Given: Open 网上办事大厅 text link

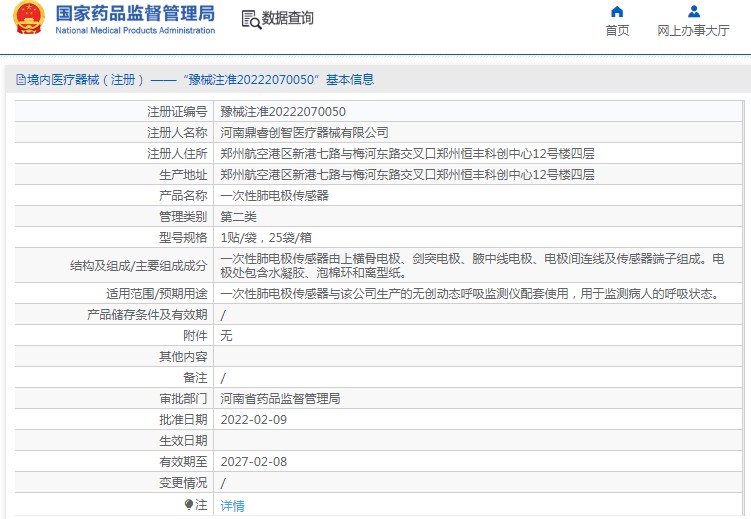Looking at the screenshot, I should click(x=693, y=31).
